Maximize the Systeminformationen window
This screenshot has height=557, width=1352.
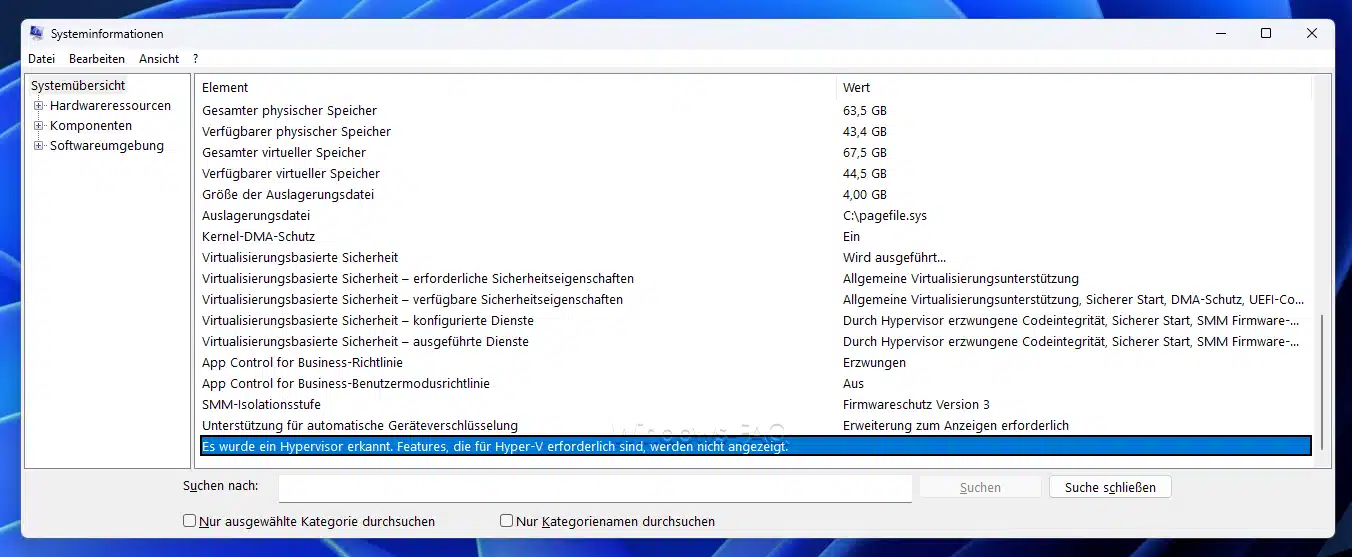click(x=1266, y=34)
